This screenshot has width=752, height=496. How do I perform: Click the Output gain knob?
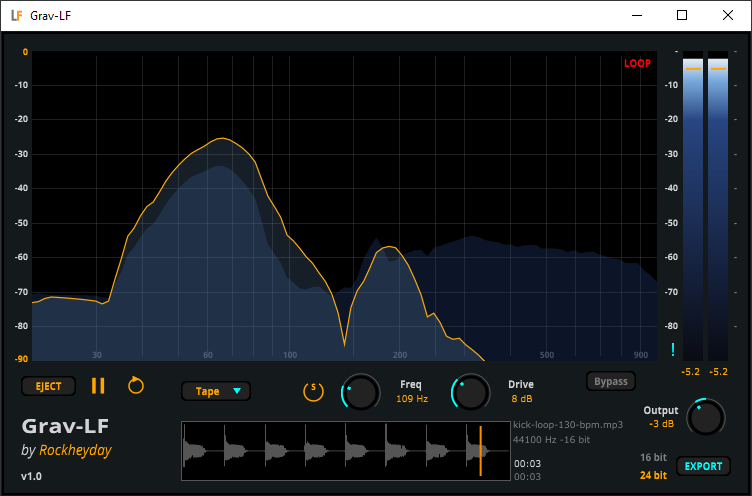[x=706, y=417]
